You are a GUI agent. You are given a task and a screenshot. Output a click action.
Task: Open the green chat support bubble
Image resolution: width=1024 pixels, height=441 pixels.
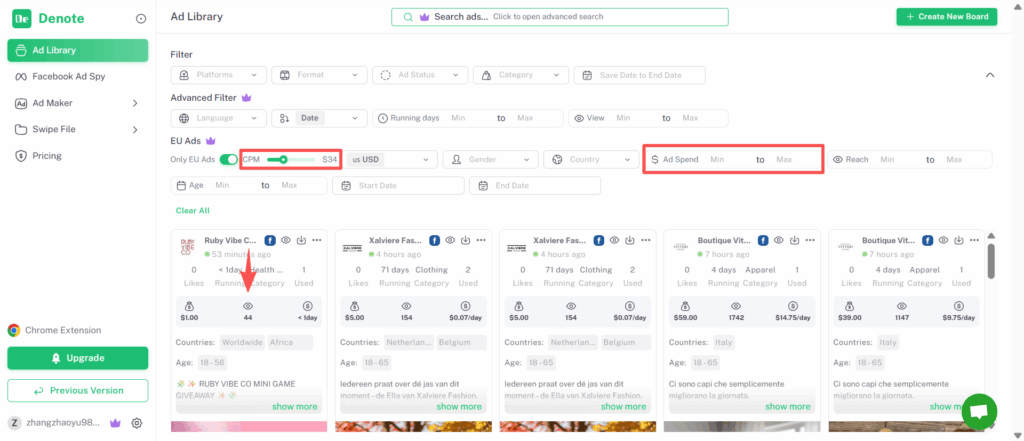[x=979, y=411]
